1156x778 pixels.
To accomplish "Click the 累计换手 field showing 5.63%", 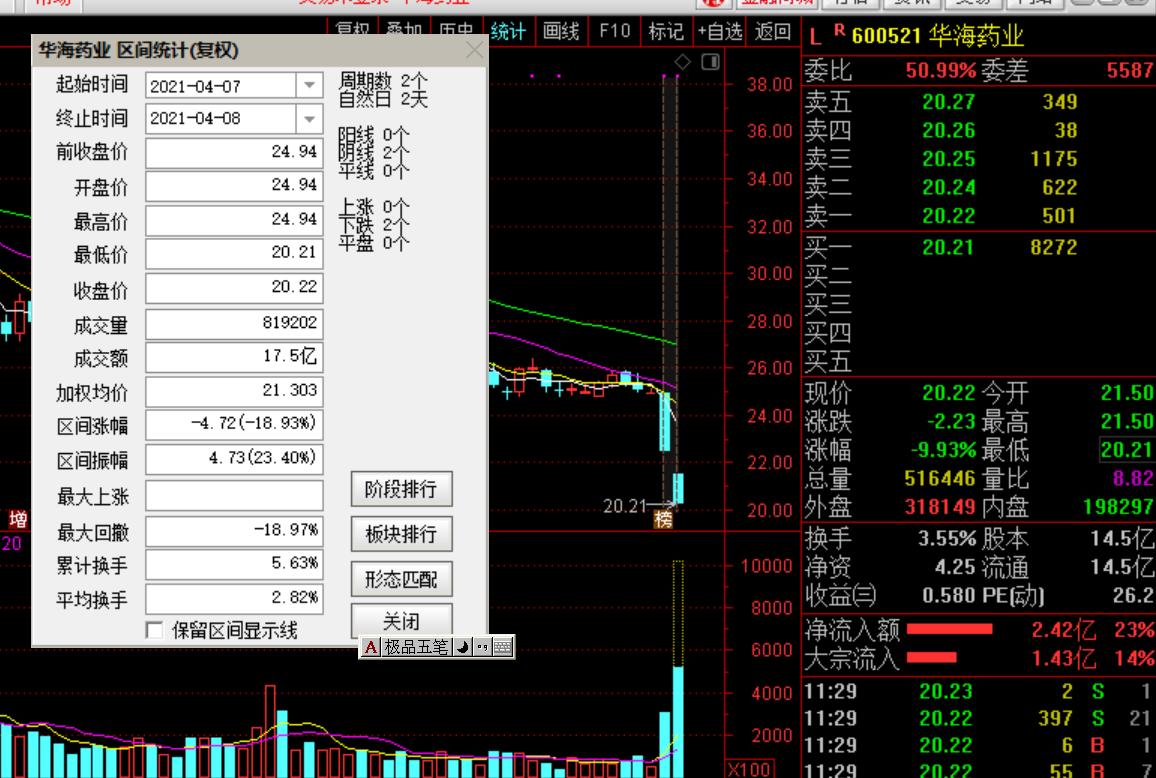I will coord(234,564).
